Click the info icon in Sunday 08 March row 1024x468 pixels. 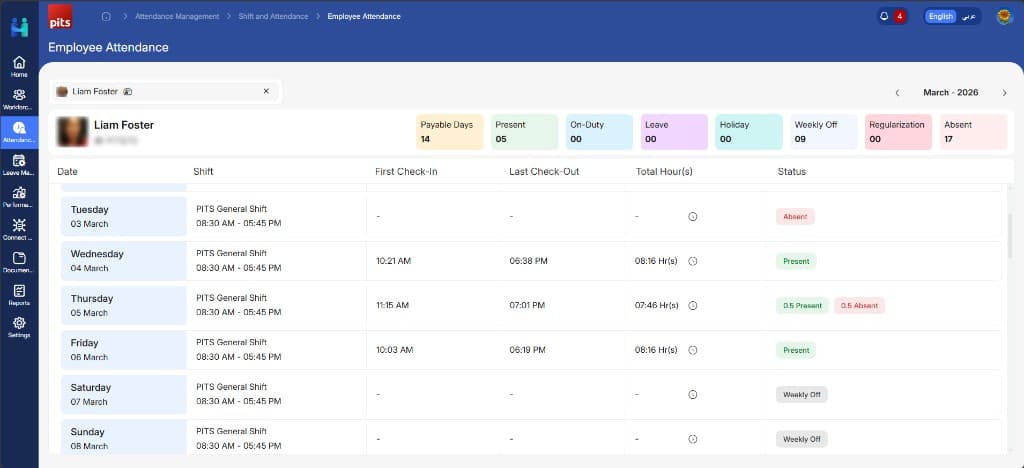tap(693, 439)
